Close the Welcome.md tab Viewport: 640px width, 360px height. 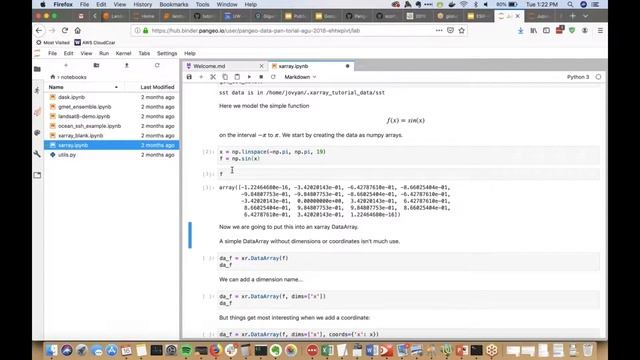262,66
